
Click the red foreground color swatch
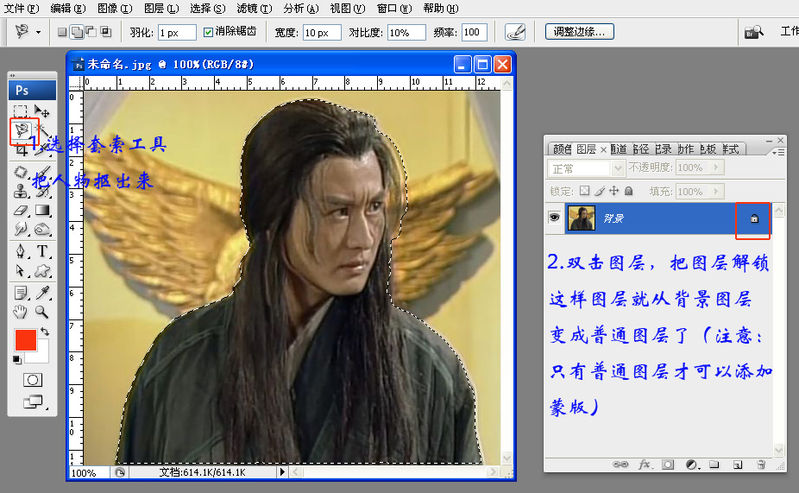click(x=26, y=339)
